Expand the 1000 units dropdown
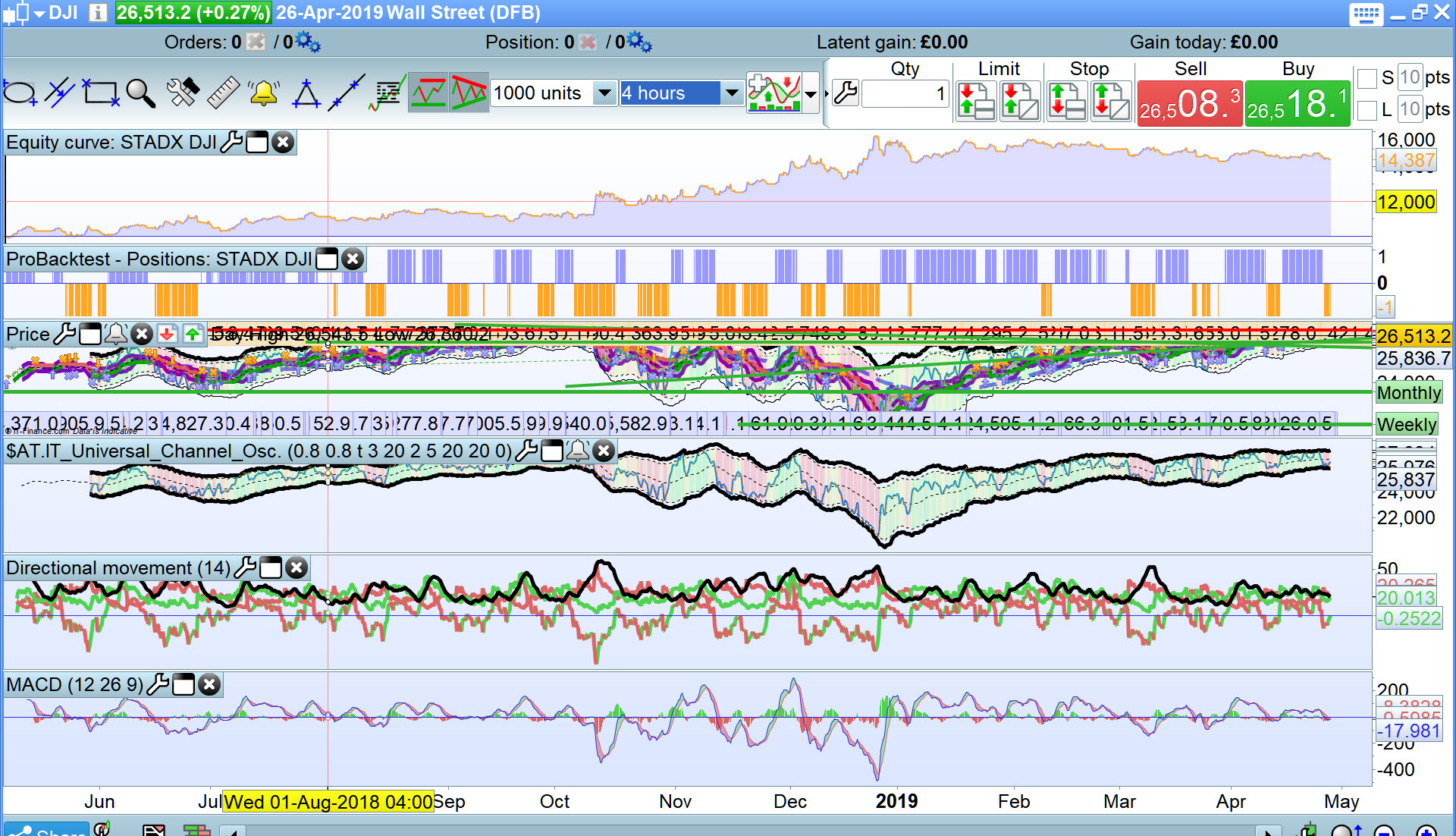1456x836 pixels. [604, 93]
